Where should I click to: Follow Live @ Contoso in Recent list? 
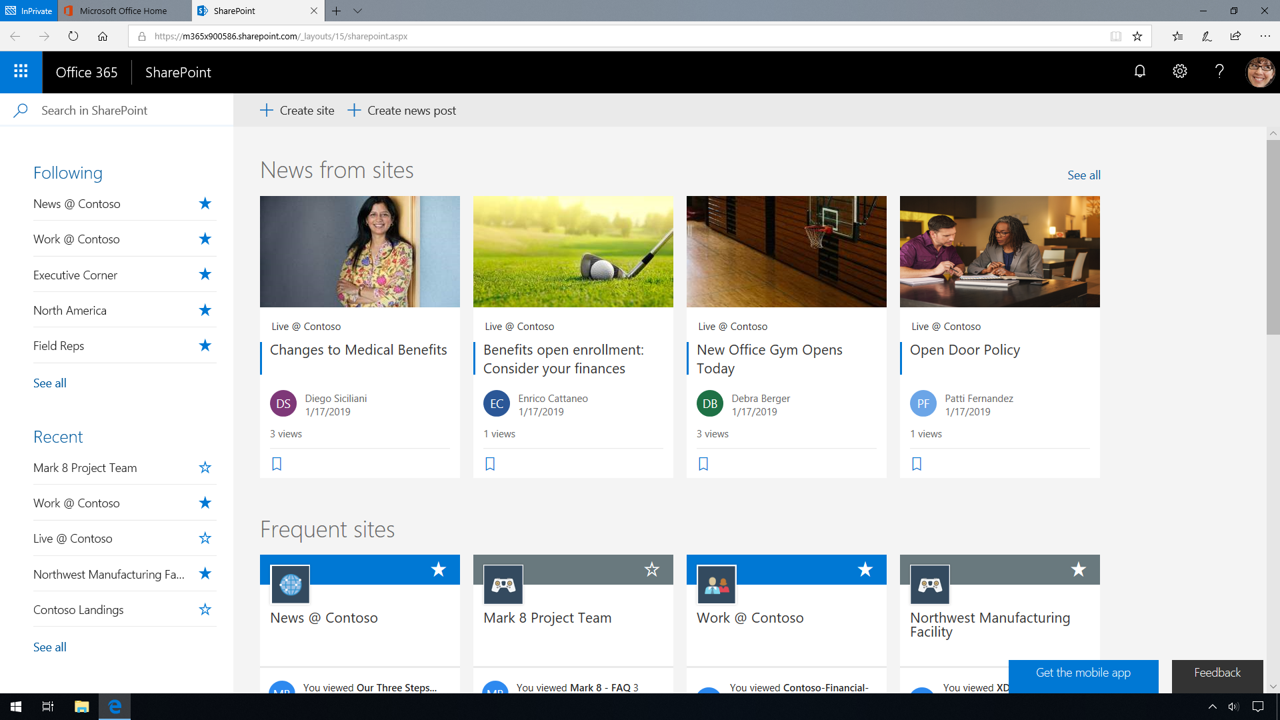(205, 539)
